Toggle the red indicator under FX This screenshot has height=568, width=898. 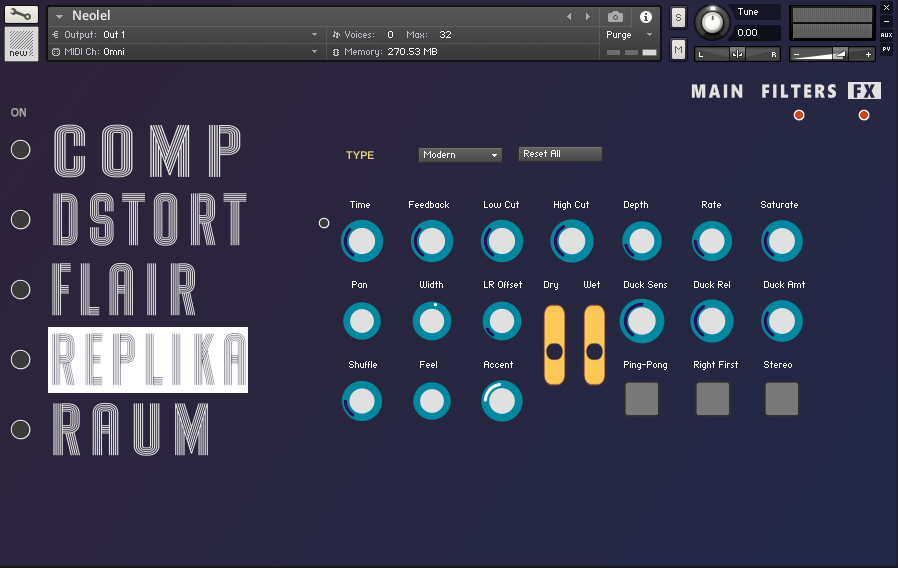[864, 115]
